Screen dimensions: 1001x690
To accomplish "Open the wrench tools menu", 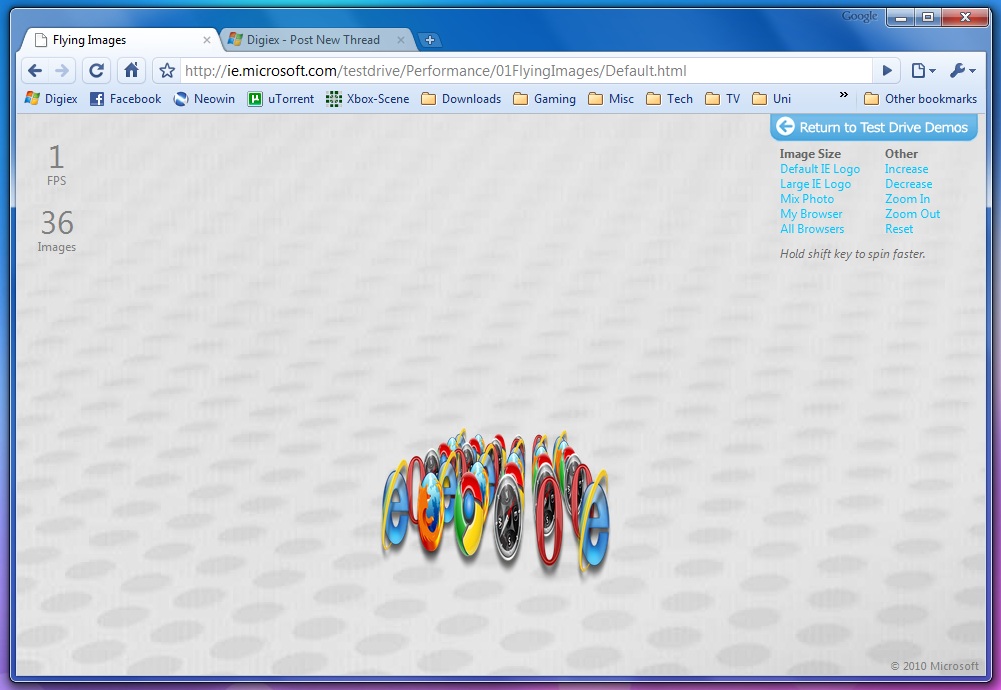I will pyautogui.click(x=962, y=71).
